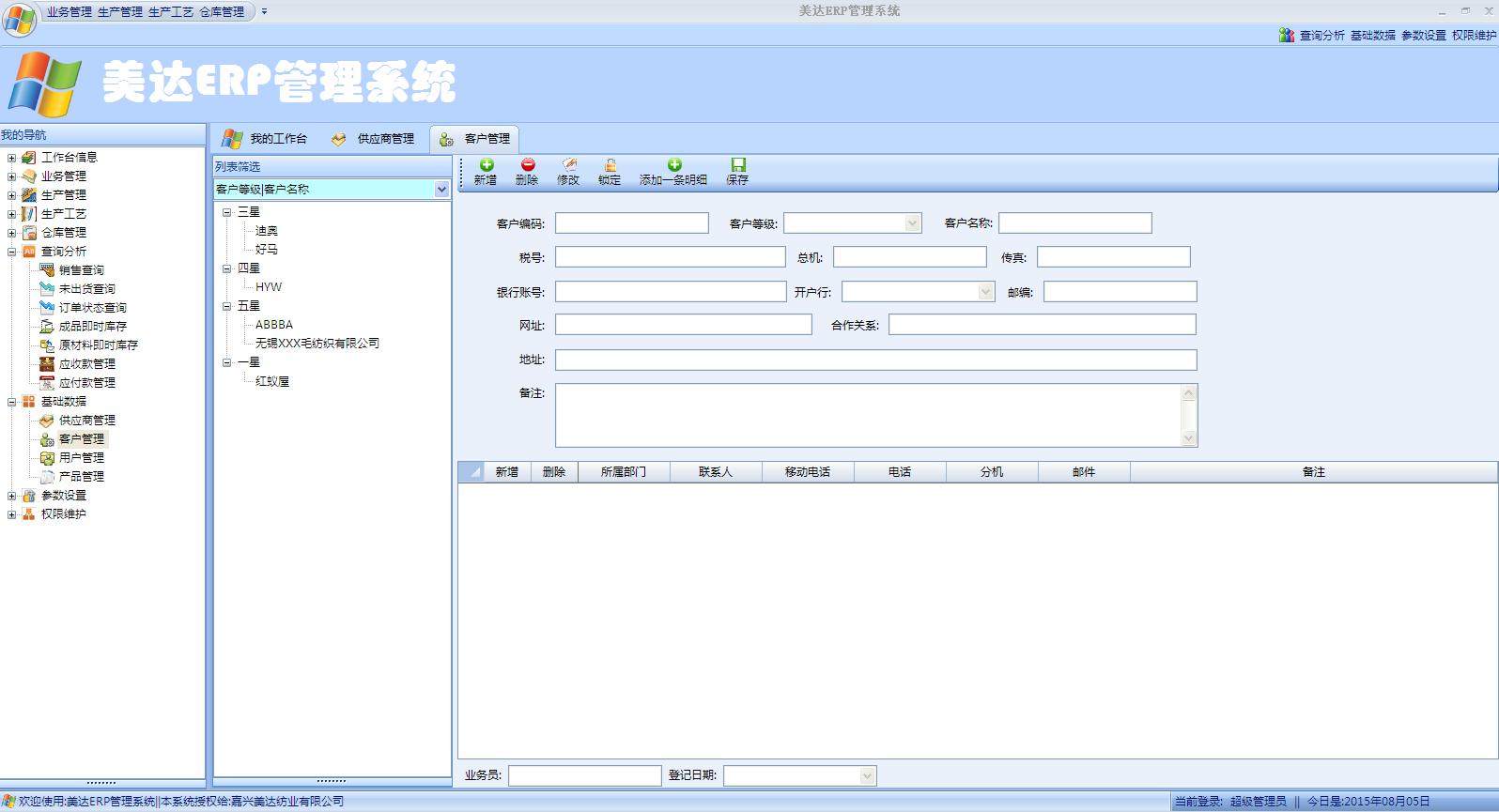Open 用户管理 in navigation tree
1499x812 pixels.
(x=82, y=458)
